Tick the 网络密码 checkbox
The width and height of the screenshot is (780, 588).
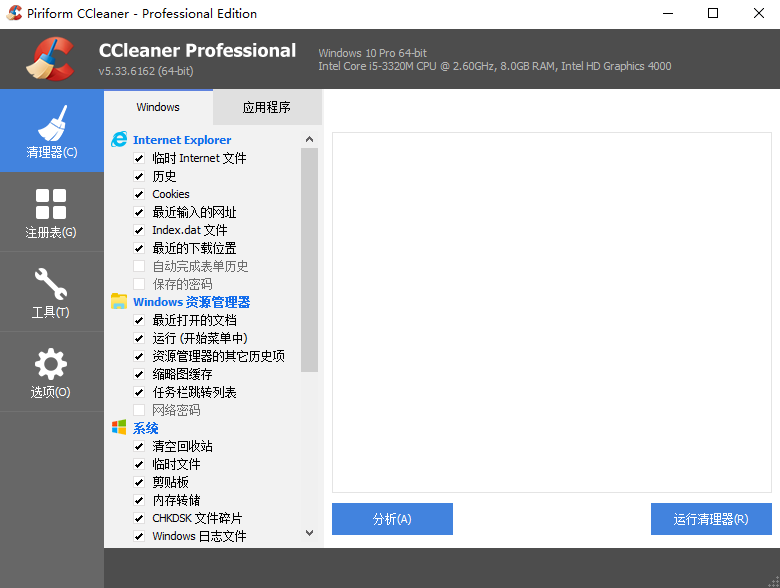pos(139,410)
